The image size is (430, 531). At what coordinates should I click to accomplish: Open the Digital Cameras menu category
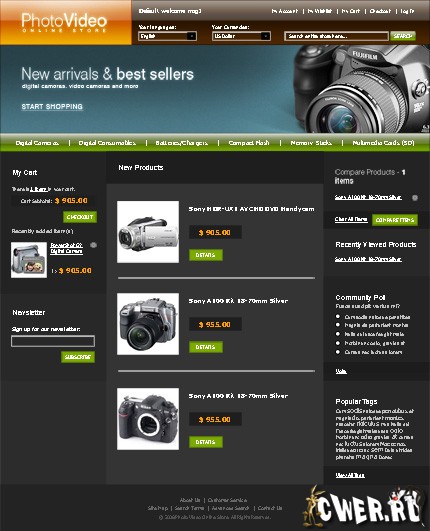pyautogui.click(x=37, y=143)
